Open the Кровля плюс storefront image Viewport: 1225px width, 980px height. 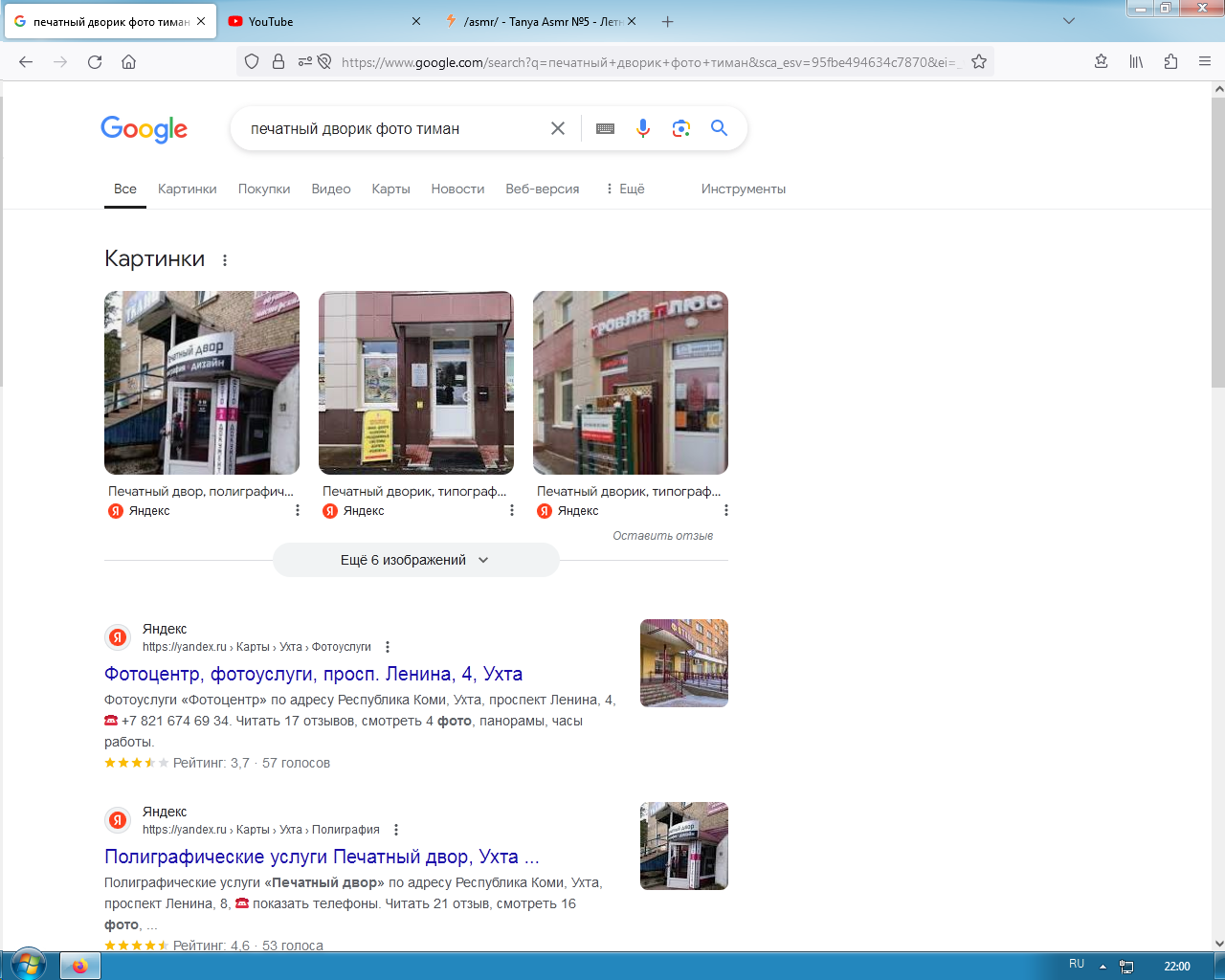pos(631,383)
